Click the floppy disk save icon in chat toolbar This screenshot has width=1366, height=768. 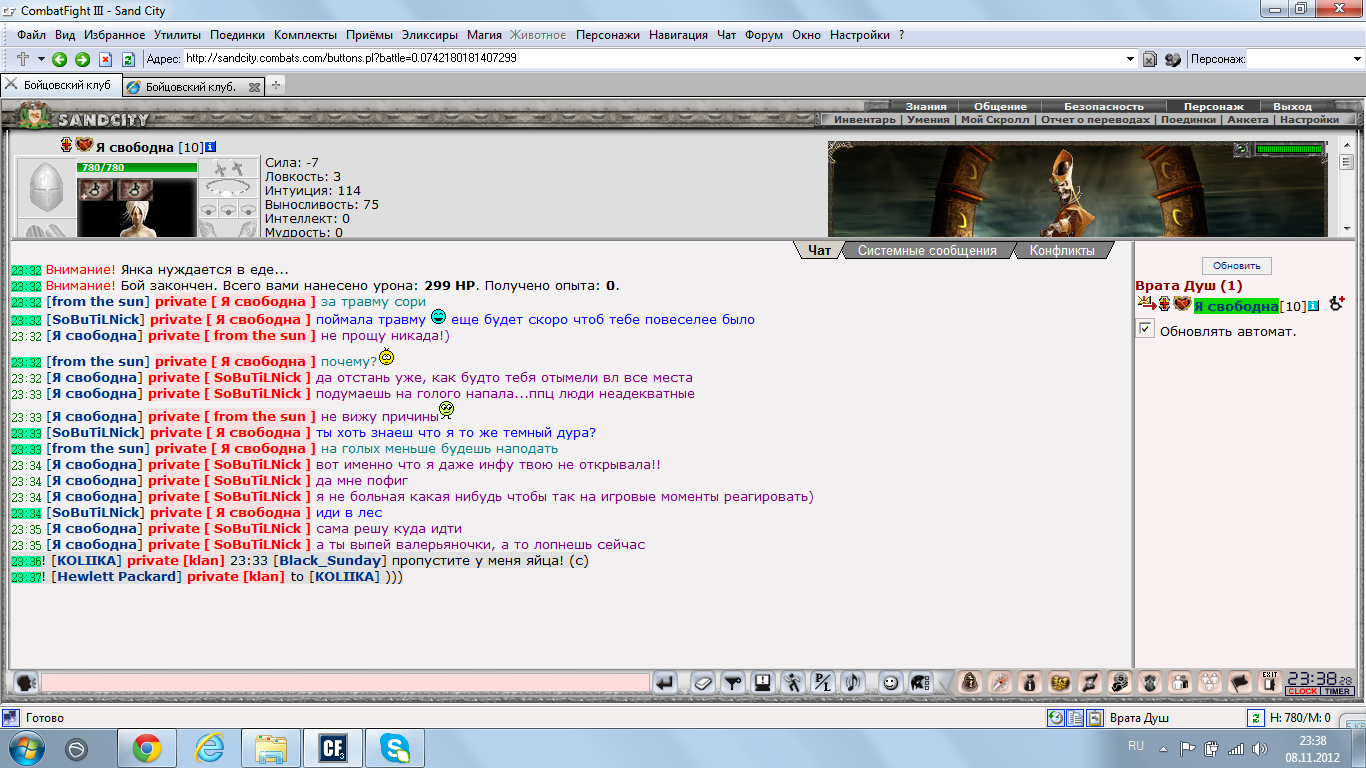[x=763, y=683]
